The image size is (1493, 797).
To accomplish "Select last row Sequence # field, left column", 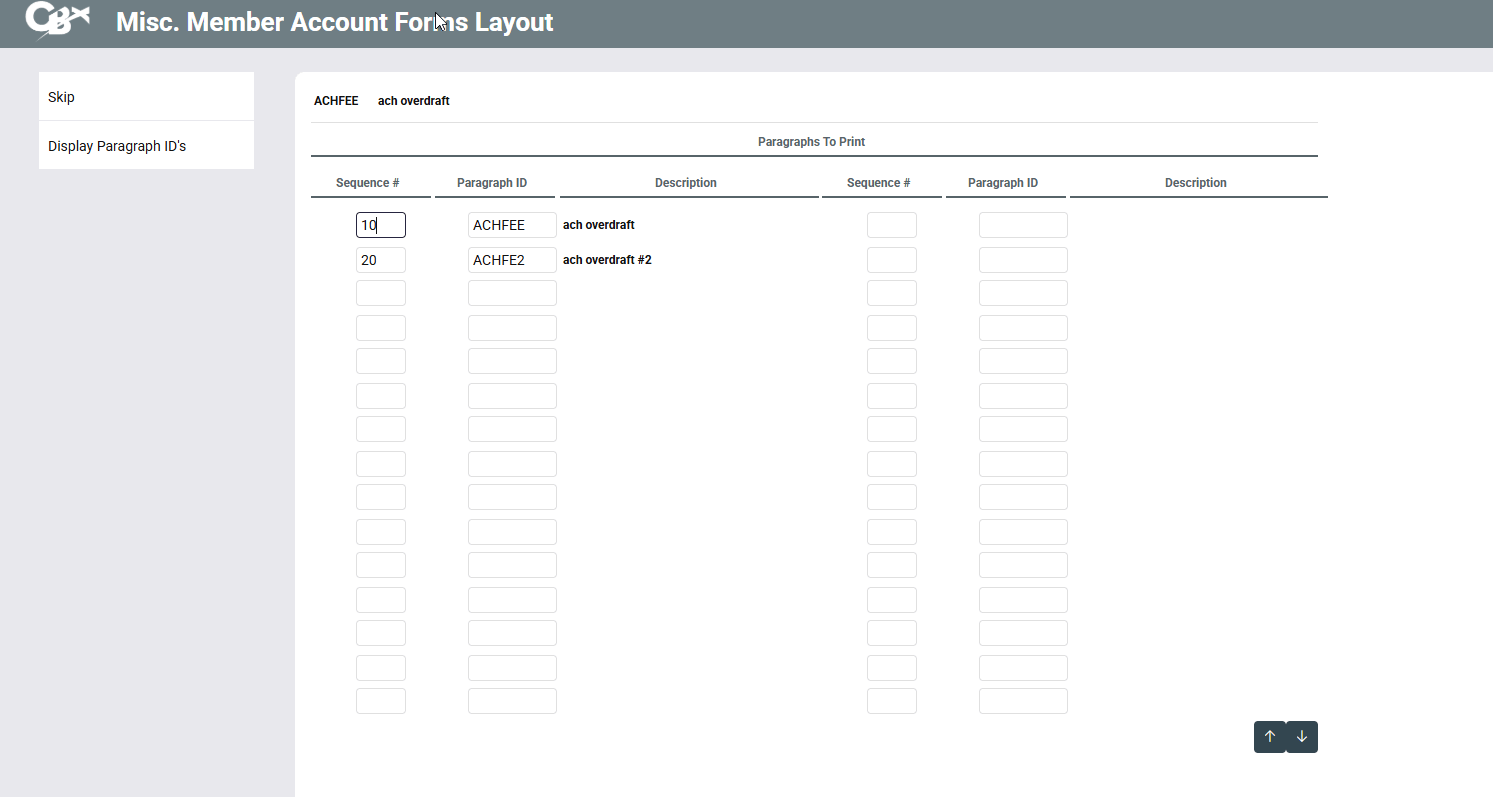I will pyautogui.click(x=380, y=701).
